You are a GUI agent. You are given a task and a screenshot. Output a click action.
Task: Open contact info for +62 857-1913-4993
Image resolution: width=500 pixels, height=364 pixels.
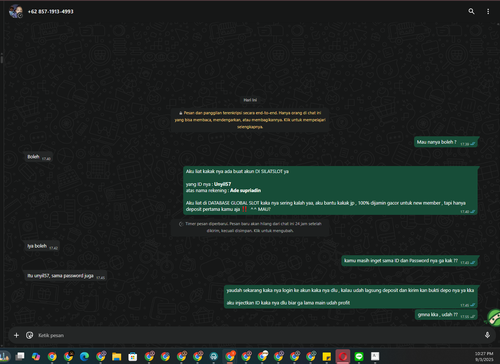51,11
